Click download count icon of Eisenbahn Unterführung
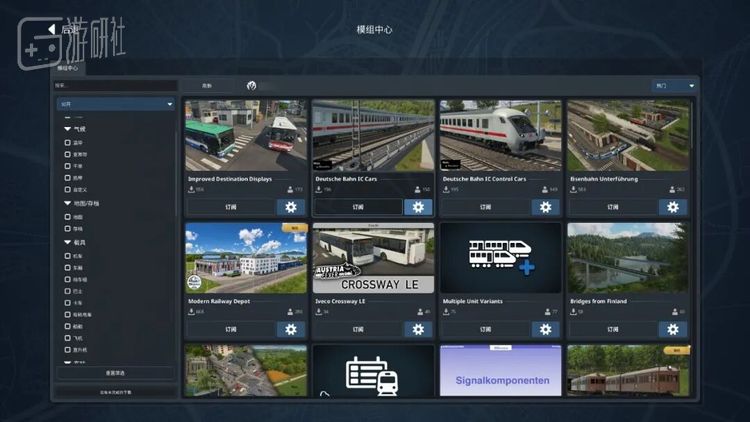Screen dimensions: 750x422 coord(573,189)
